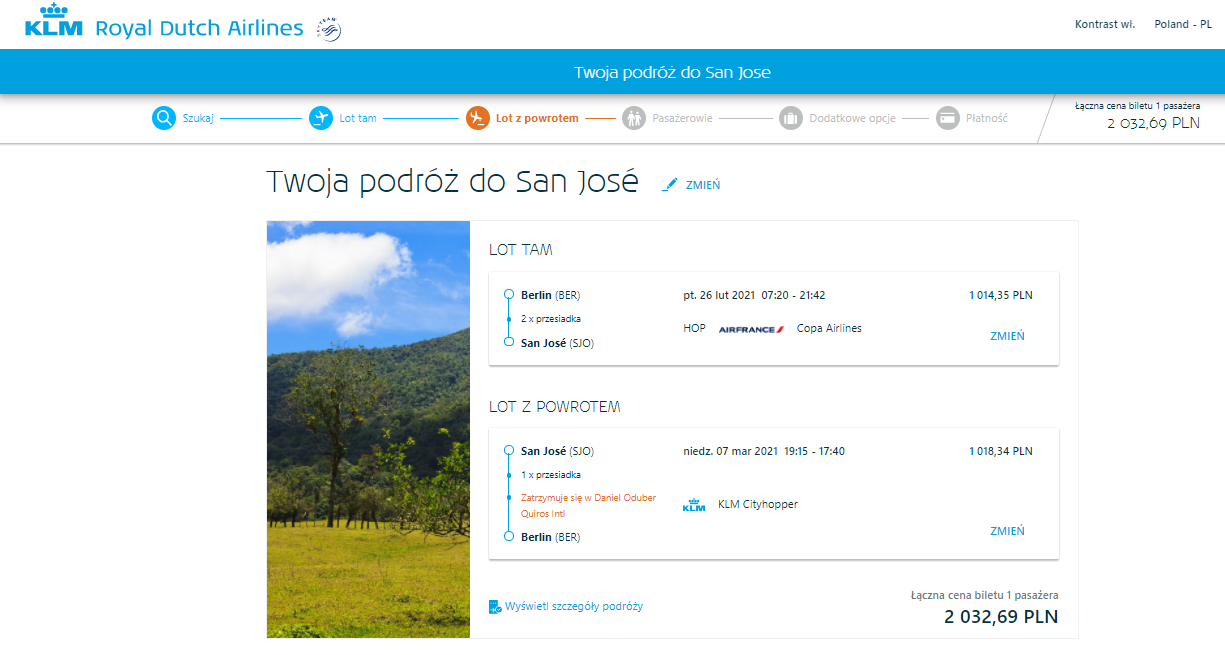Image resolution: width=1225 pixels, height=655 pixels.
Task: Click the Copa Airlines carrier name
Action: coord(829,328)
